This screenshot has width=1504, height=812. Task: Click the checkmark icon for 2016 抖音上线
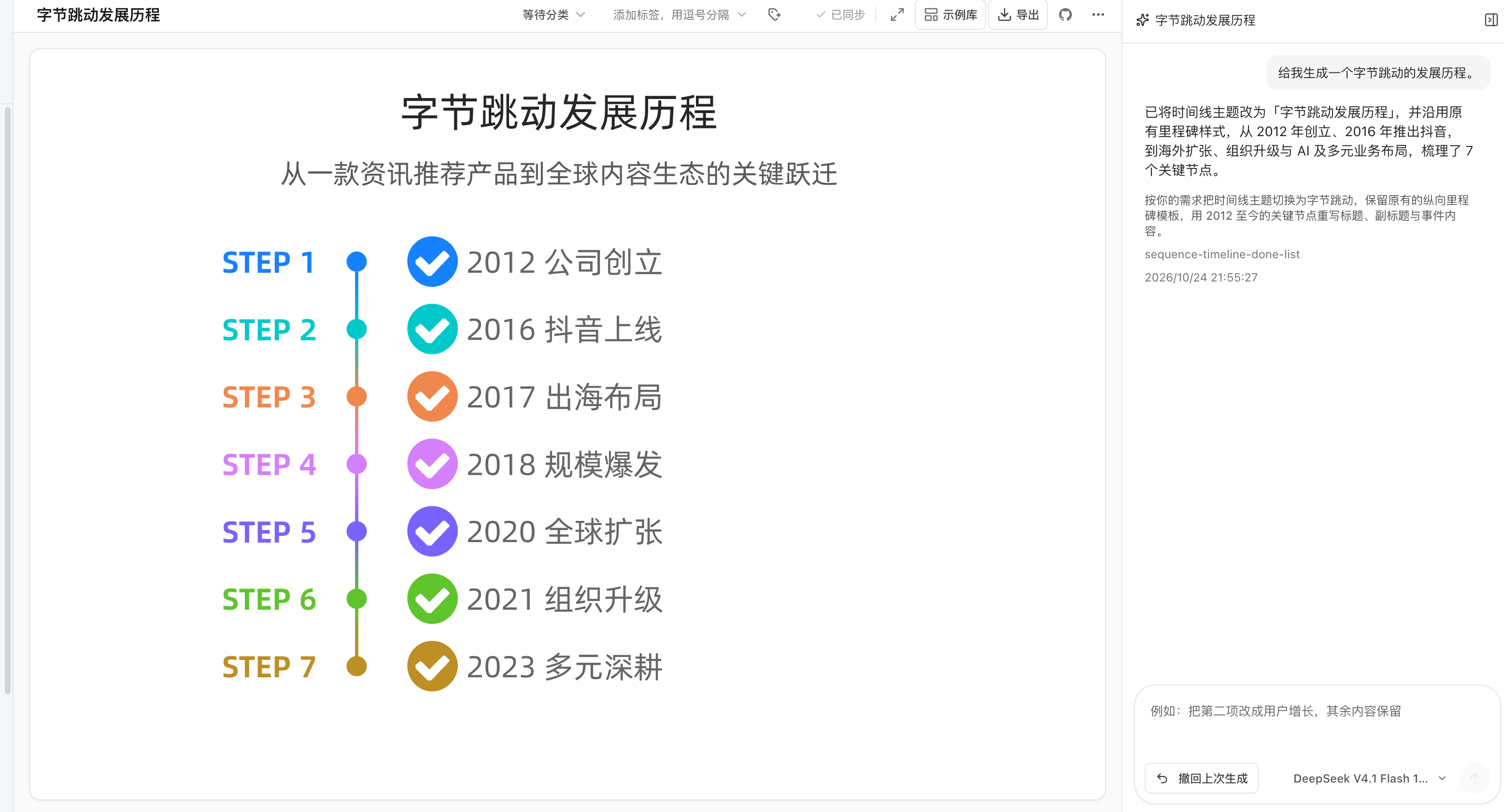click(x=432, y=329)
